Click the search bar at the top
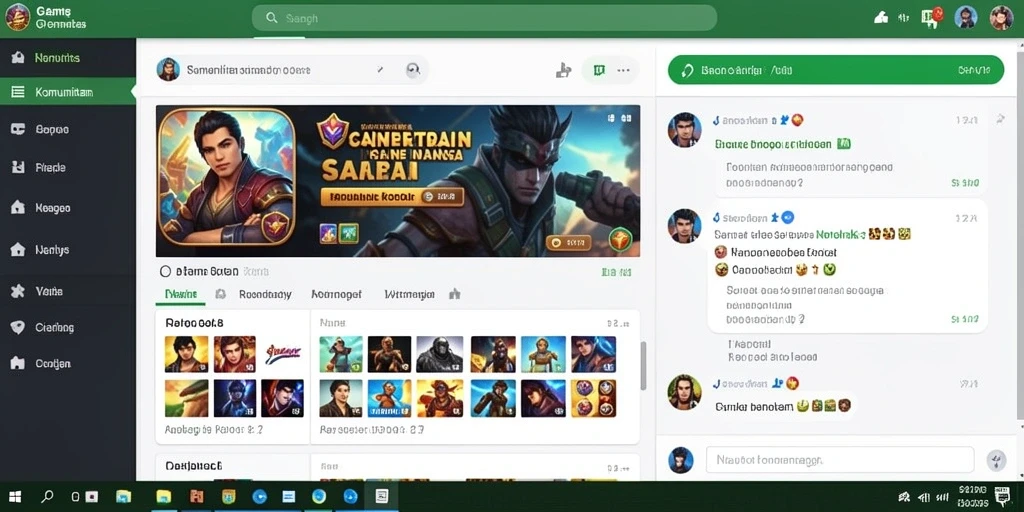 click(484, 18)
